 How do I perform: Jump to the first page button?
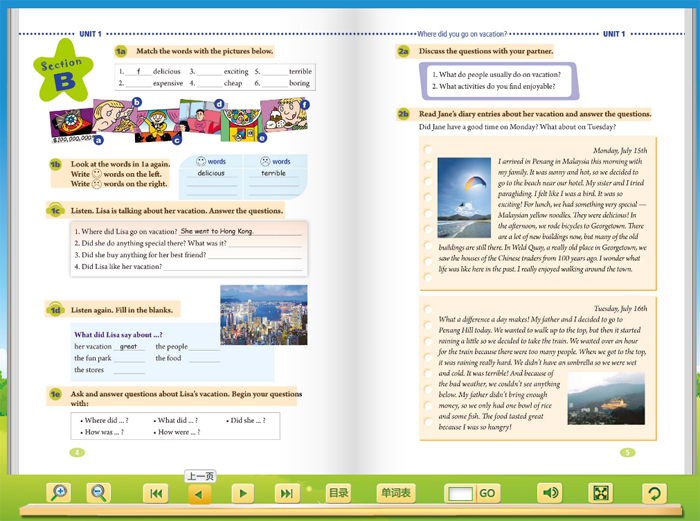pos(156,493)
